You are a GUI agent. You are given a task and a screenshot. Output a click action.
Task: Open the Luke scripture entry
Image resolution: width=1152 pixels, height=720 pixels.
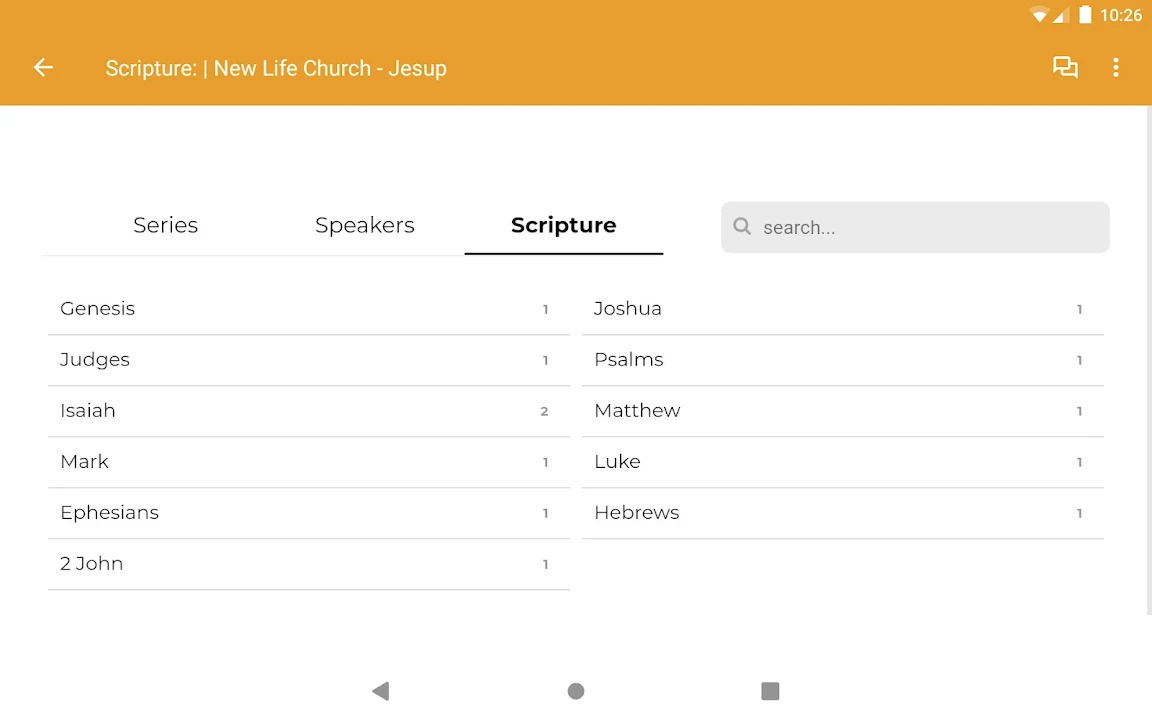click(x=842, y=462)
